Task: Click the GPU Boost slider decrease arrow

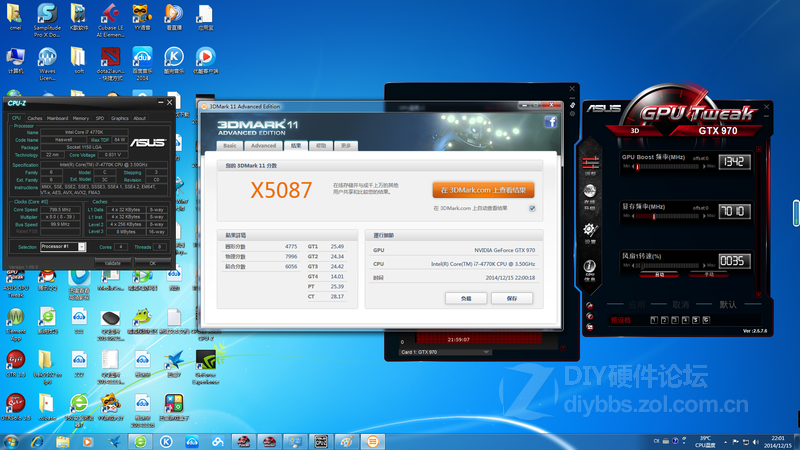Action: pos(633,166)
